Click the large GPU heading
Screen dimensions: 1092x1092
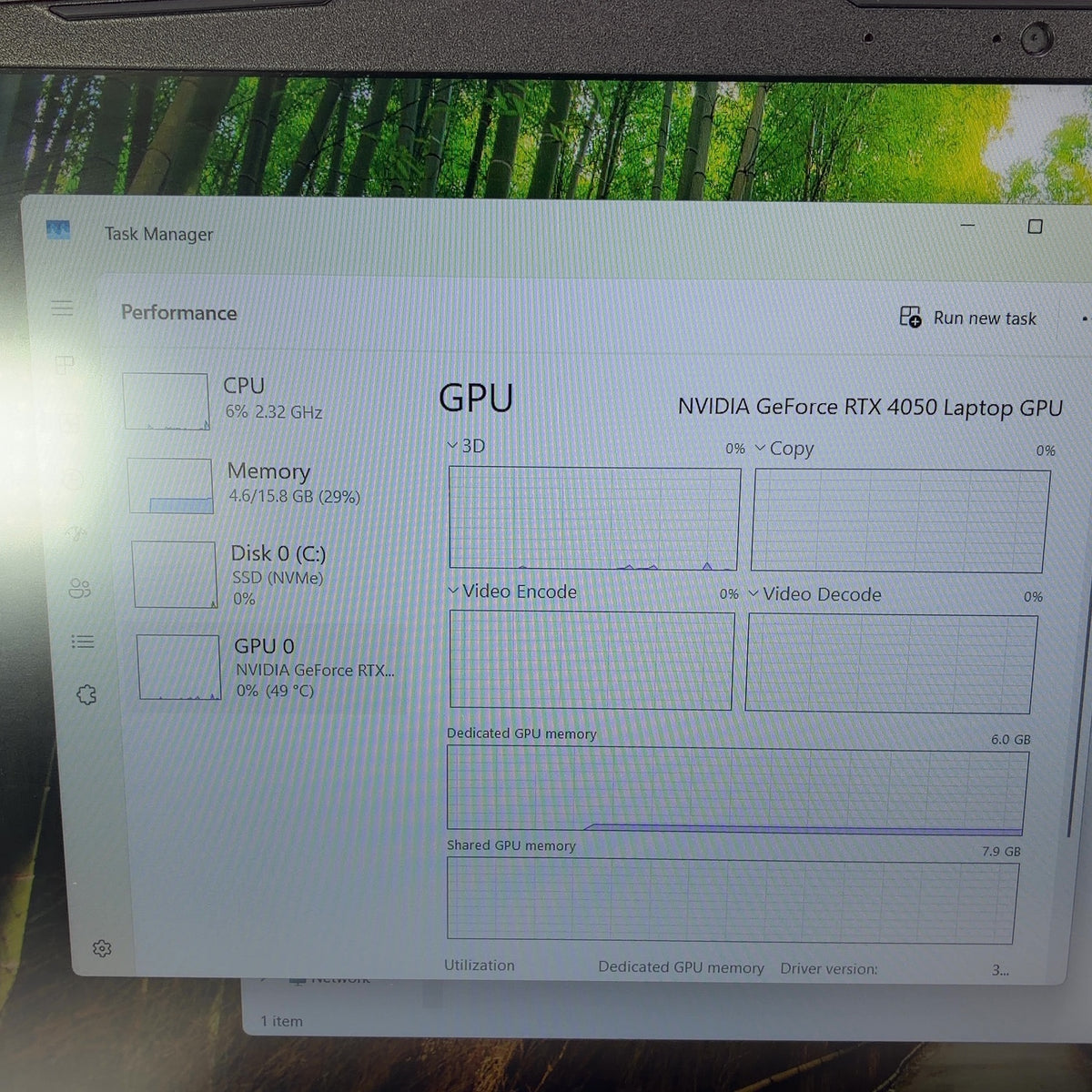(476, 399)
